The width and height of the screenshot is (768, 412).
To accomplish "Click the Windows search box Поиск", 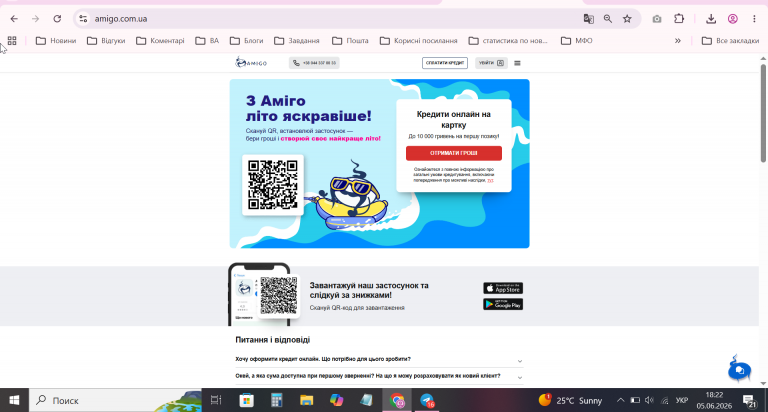I will [116, 400].
